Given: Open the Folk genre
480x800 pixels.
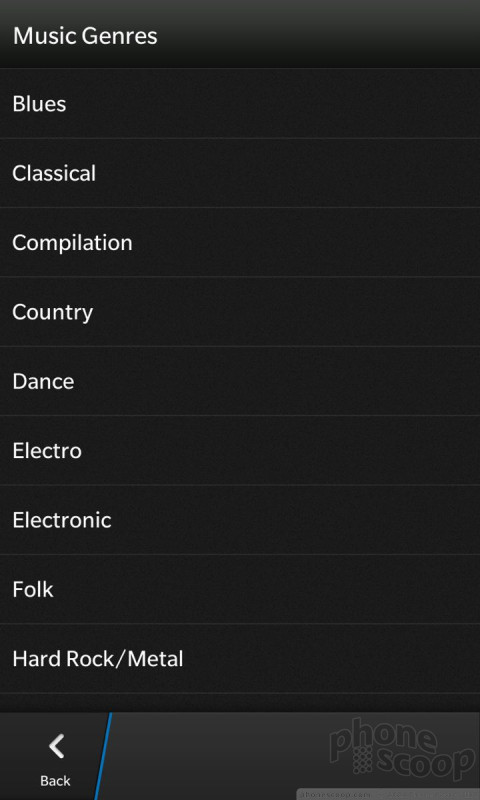Looking at the screenshot, I should 240,589.
